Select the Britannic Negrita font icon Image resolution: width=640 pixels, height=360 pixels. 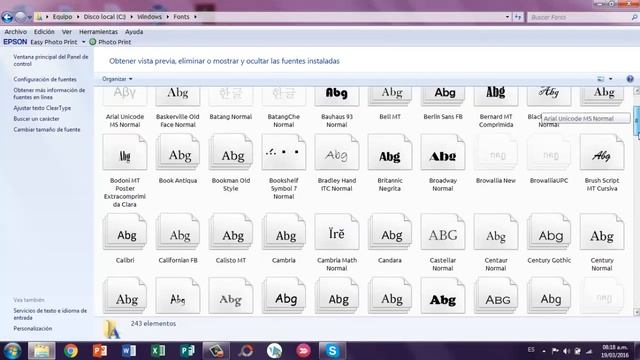click(x=390, y=152)
